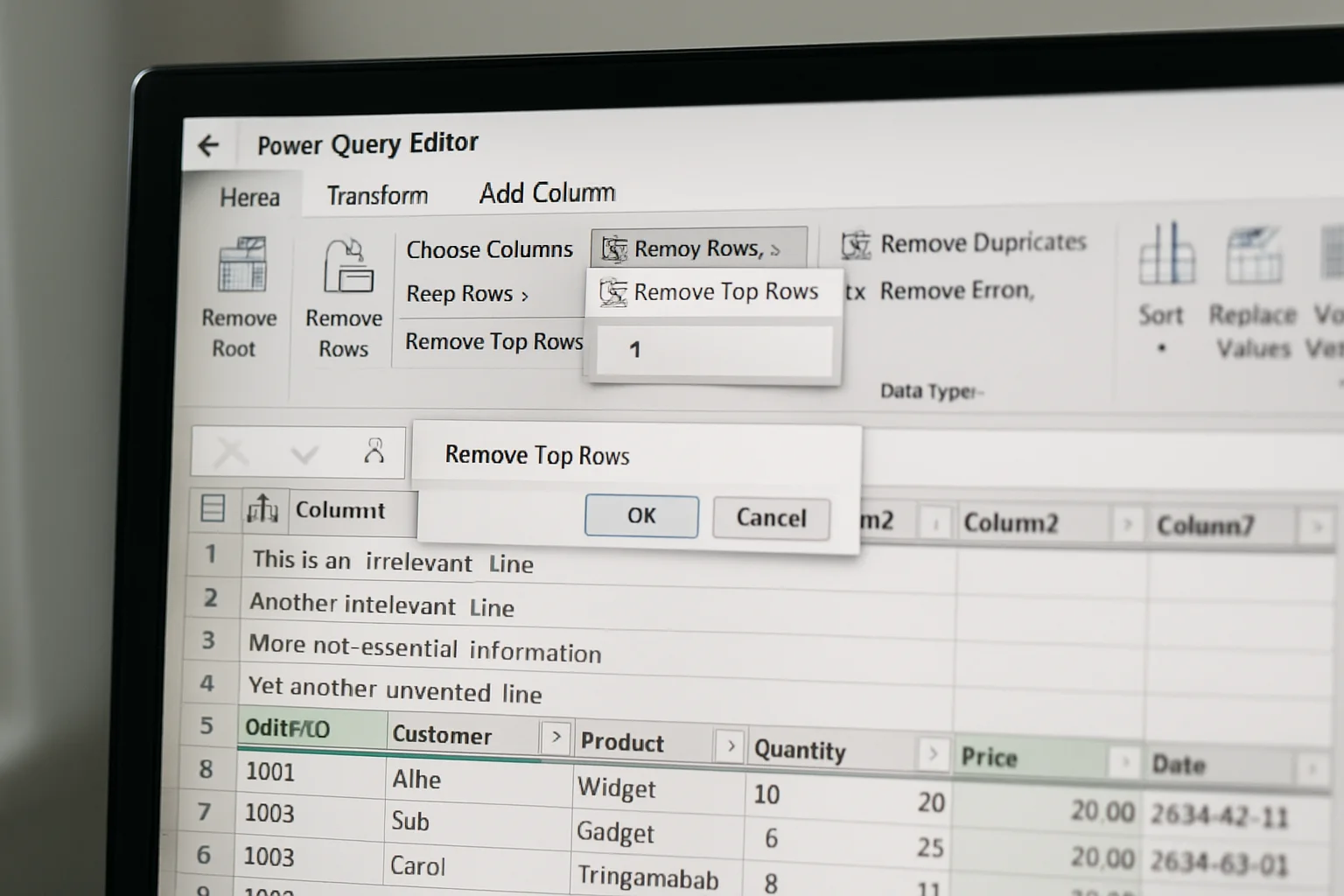The width and height of the screenshot is (1344, 896).
Task: Click the Sort button label
Action: tap(1160, 315)
